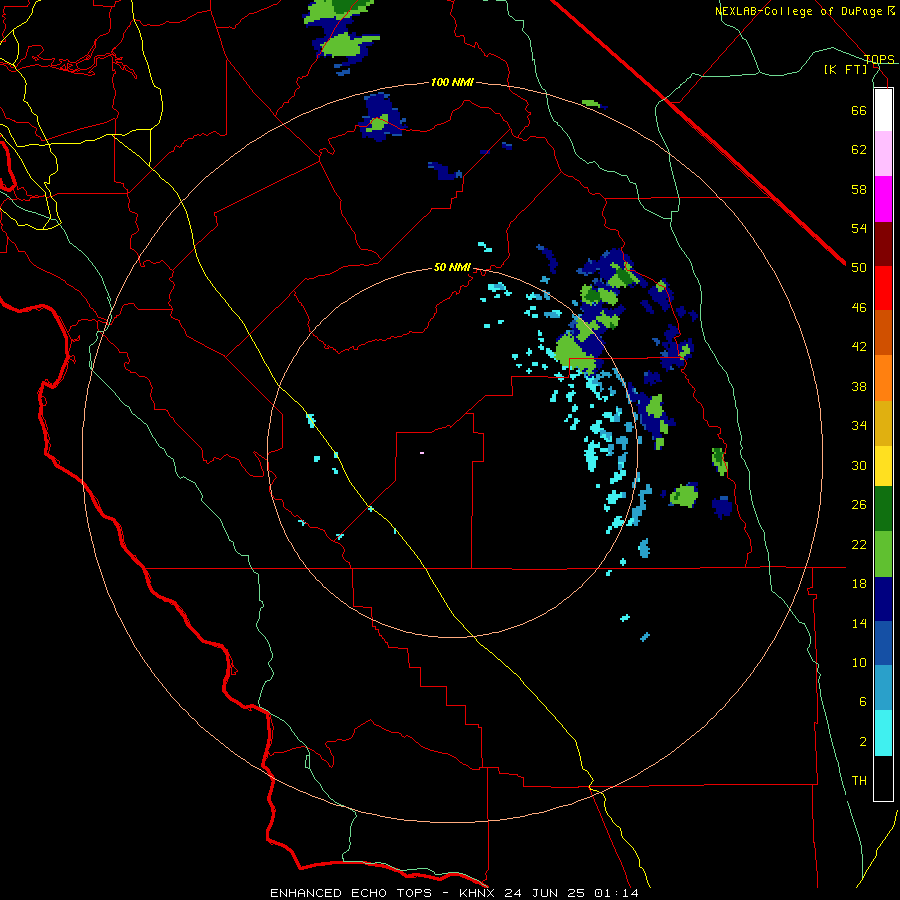Viewport: 900px width, 900px height.
Task: Click the legend value 42
Action: [x=859, y=347]
